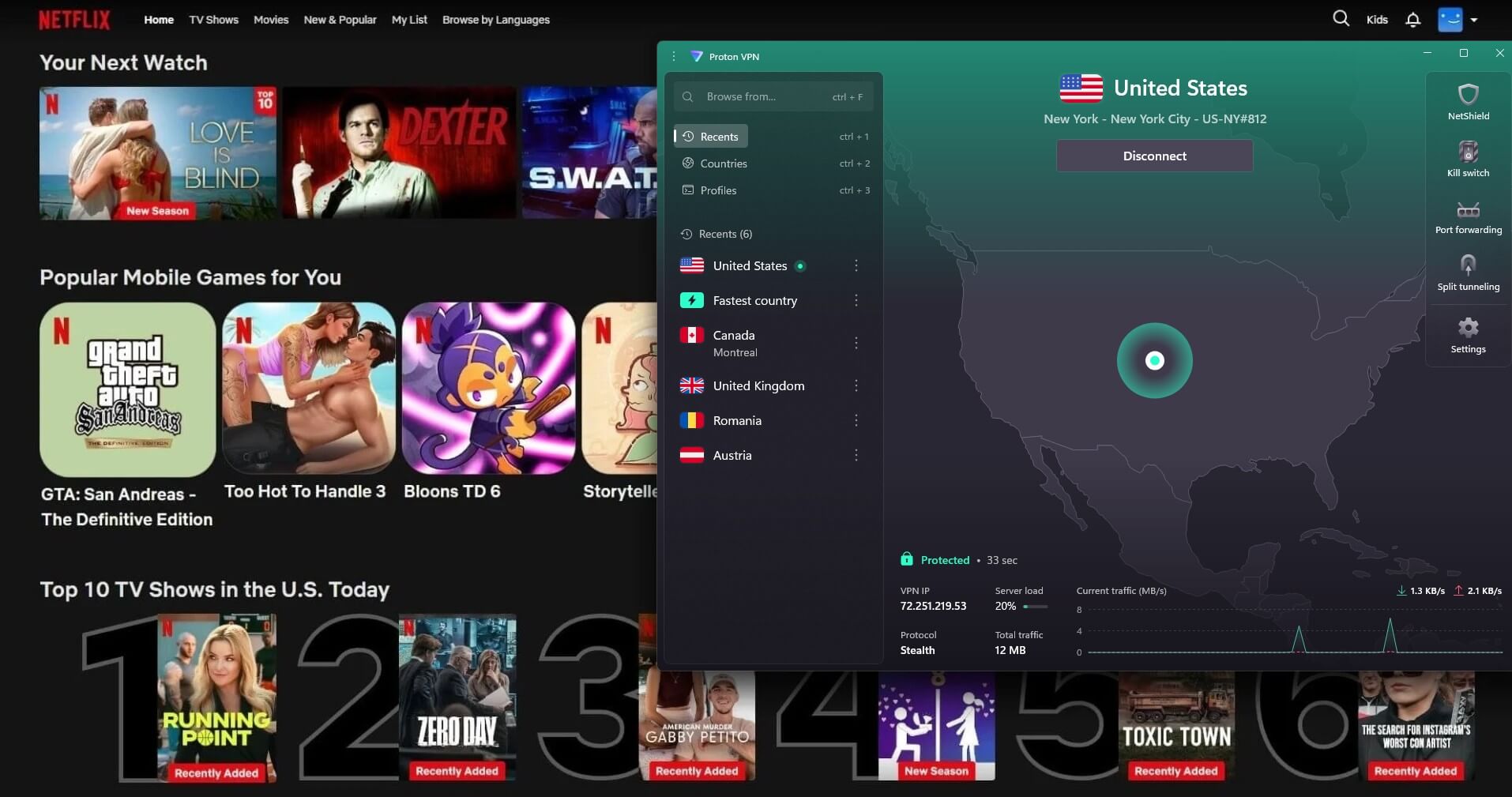
Task: Focus the Browse from search field
Action: (x=773, y=96)
